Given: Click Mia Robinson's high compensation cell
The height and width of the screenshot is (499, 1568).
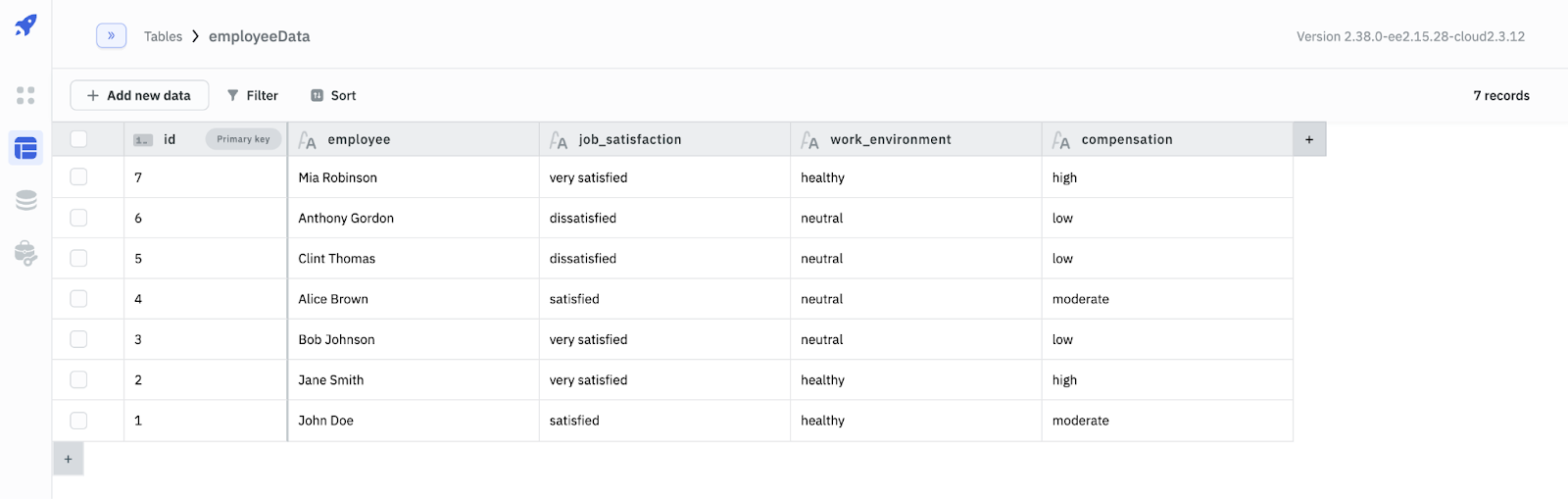Looking at the screenshot, I should tap(1167, 177).
